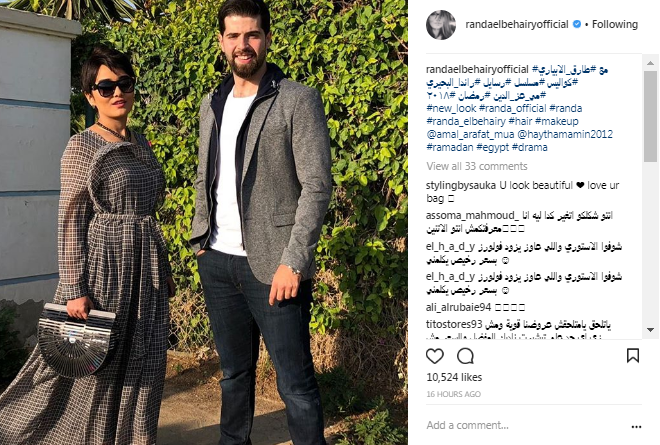Save the post with the bookmark icon
This screenshot has height=445, width=660.
click(633, 356)
